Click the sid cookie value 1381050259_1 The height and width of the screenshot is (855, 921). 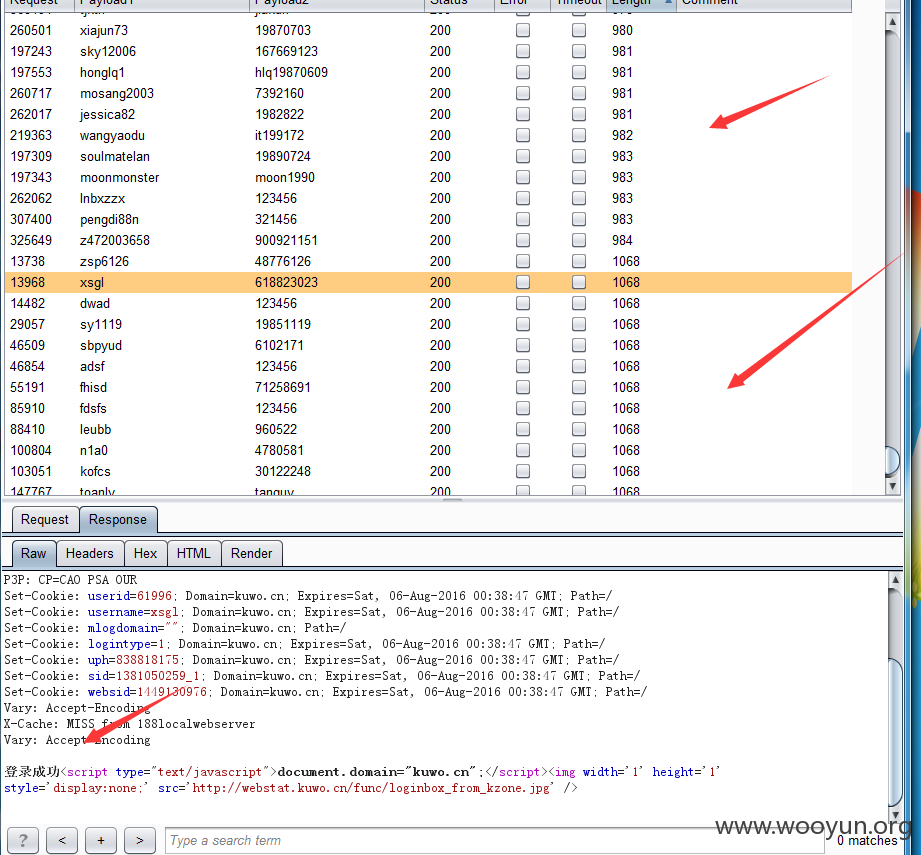click(x=157, y=676)
